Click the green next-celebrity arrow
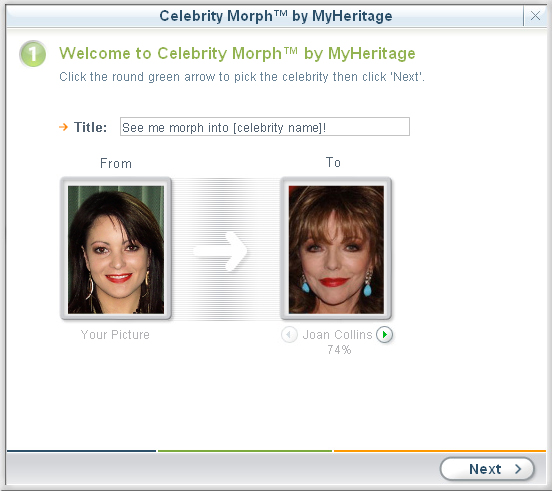Image resolution: width=552 pixels, height=491 pixels. tap(384, 334)
